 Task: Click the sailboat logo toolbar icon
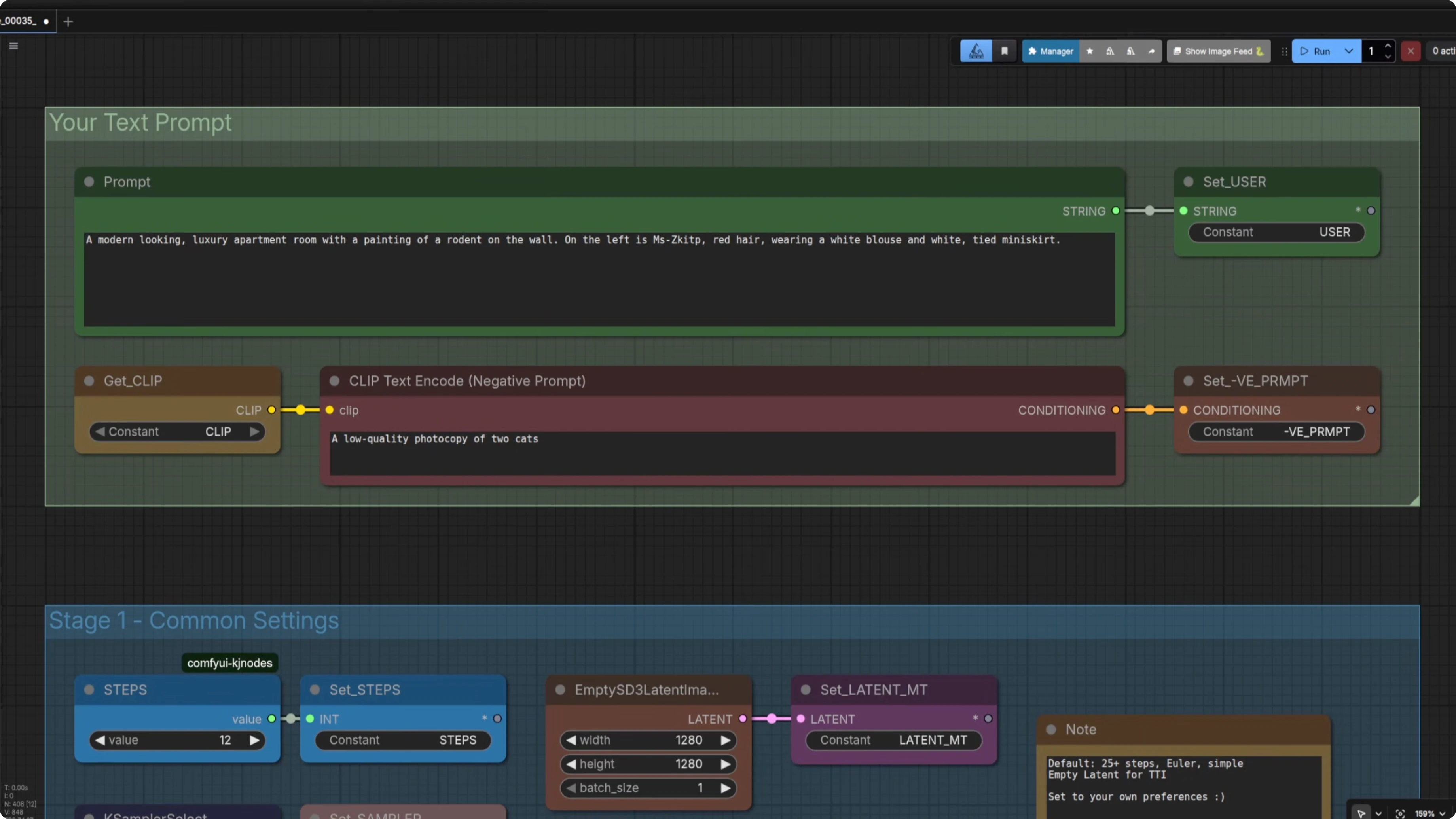tap(976, 51)
